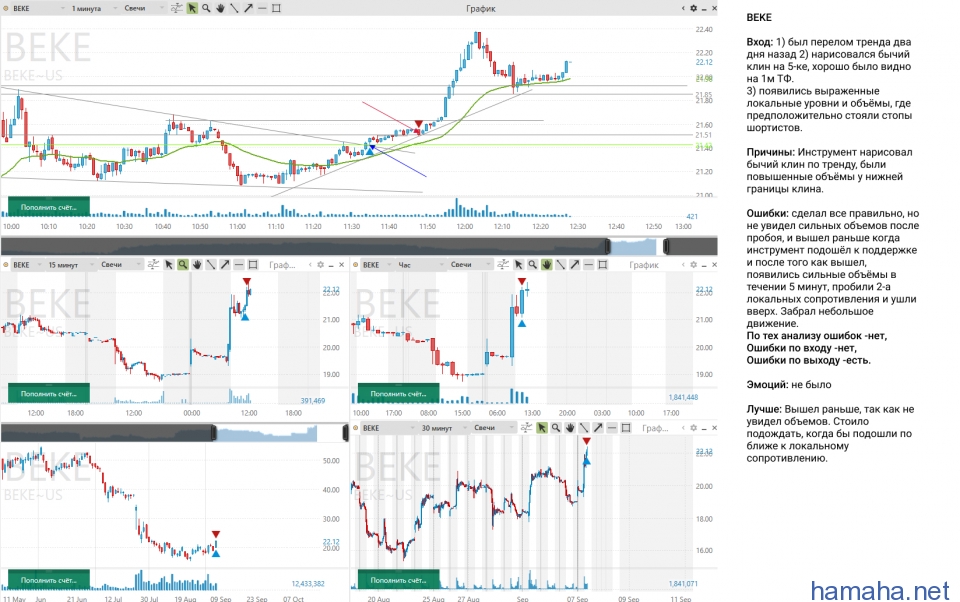
Task: Open settings gear of the 1-minute chart
Action: tap(694, 9)
